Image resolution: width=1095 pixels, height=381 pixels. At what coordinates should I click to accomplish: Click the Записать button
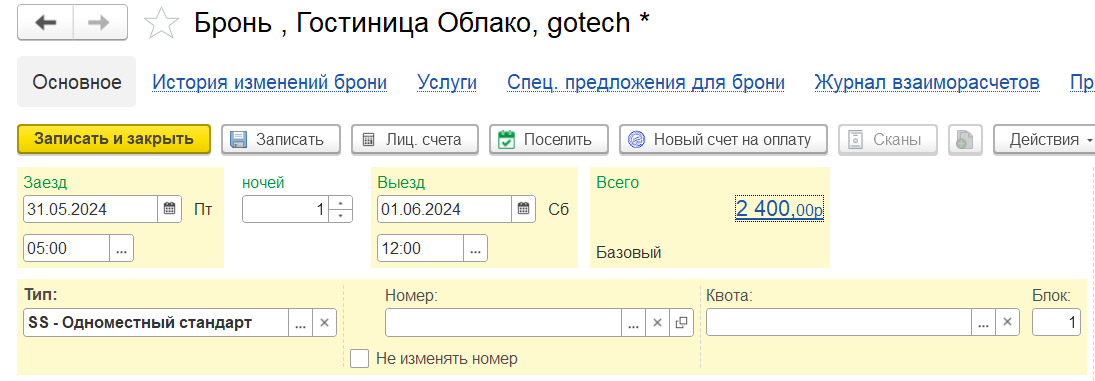281,140
